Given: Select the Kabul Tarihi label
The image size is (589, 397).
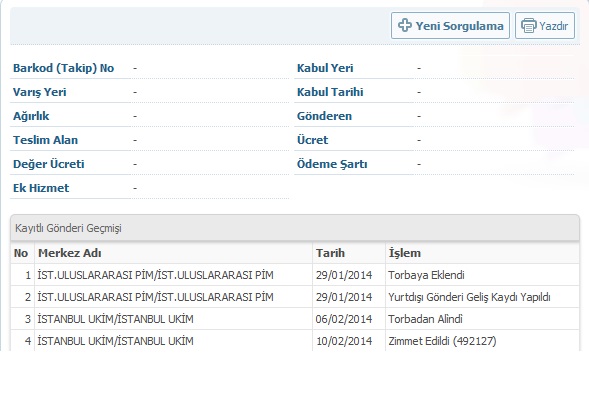Looking at the screenshot, I should pos(330,92).
